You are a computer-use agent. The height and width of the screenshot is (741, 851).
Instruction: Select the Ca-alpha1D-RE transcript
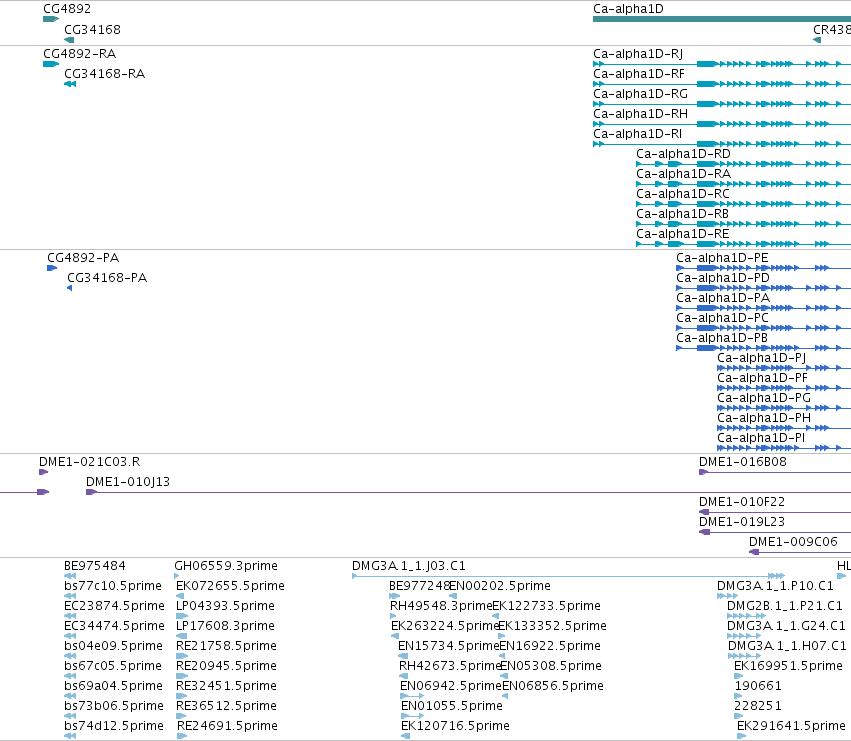point(744,244)
